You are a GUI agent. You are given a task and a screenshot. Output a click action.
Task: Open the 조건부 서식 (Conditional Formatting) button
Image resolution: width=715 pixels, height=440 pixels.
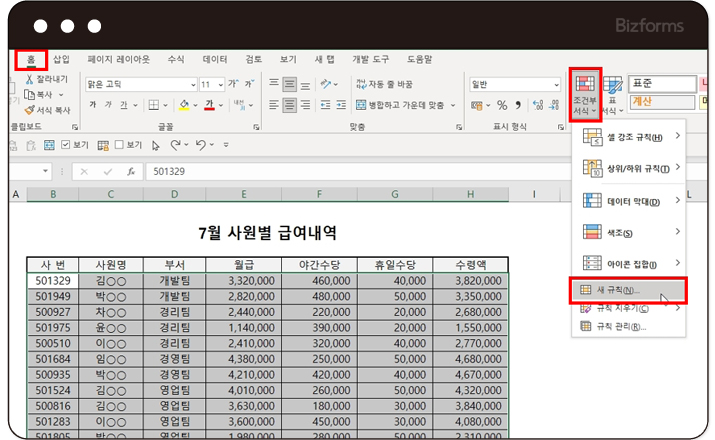click(x=585, y=94)
